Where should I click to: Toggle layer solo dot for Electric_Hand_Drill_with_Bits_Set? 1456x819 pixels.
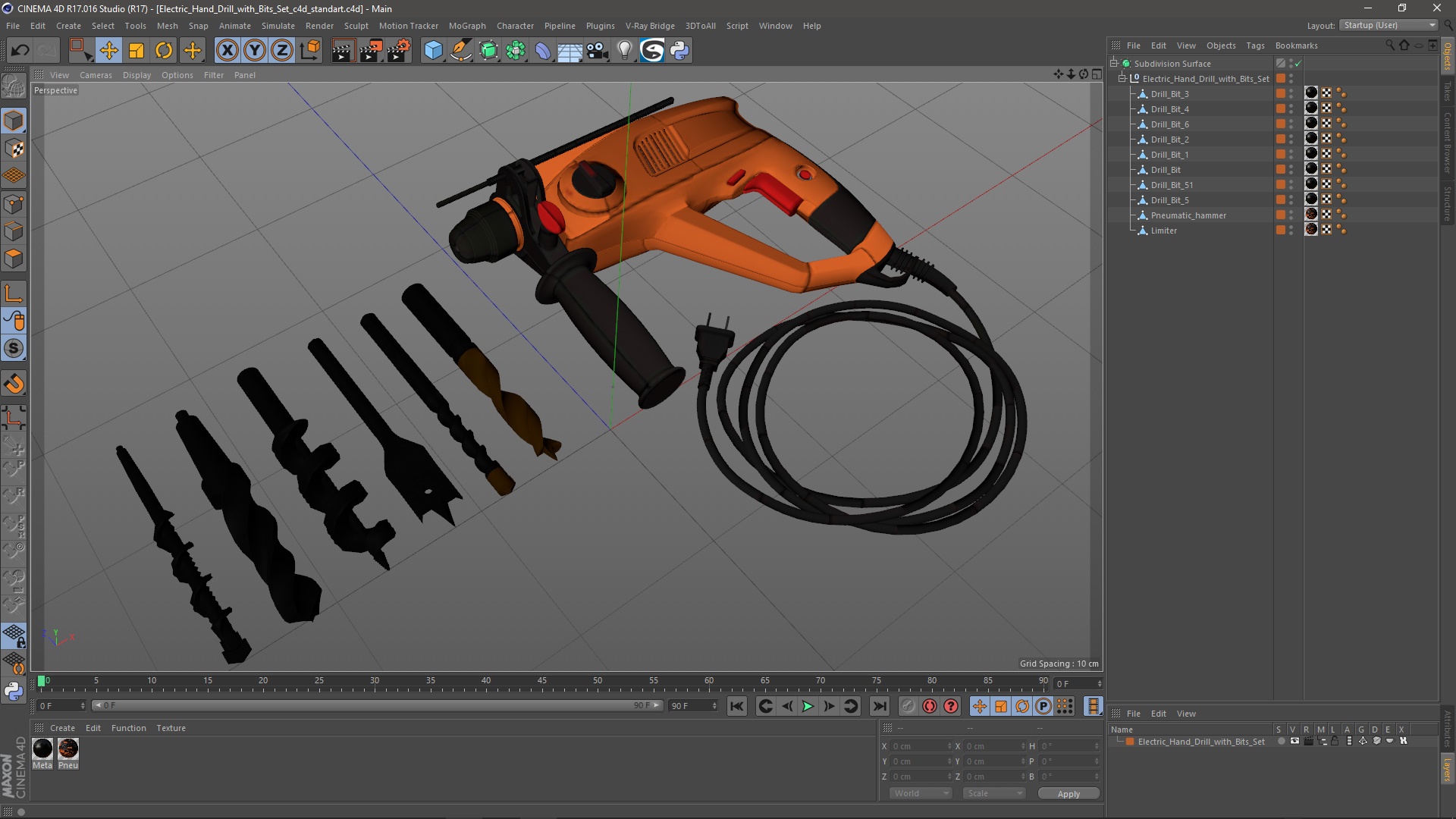coord(1281,742)
